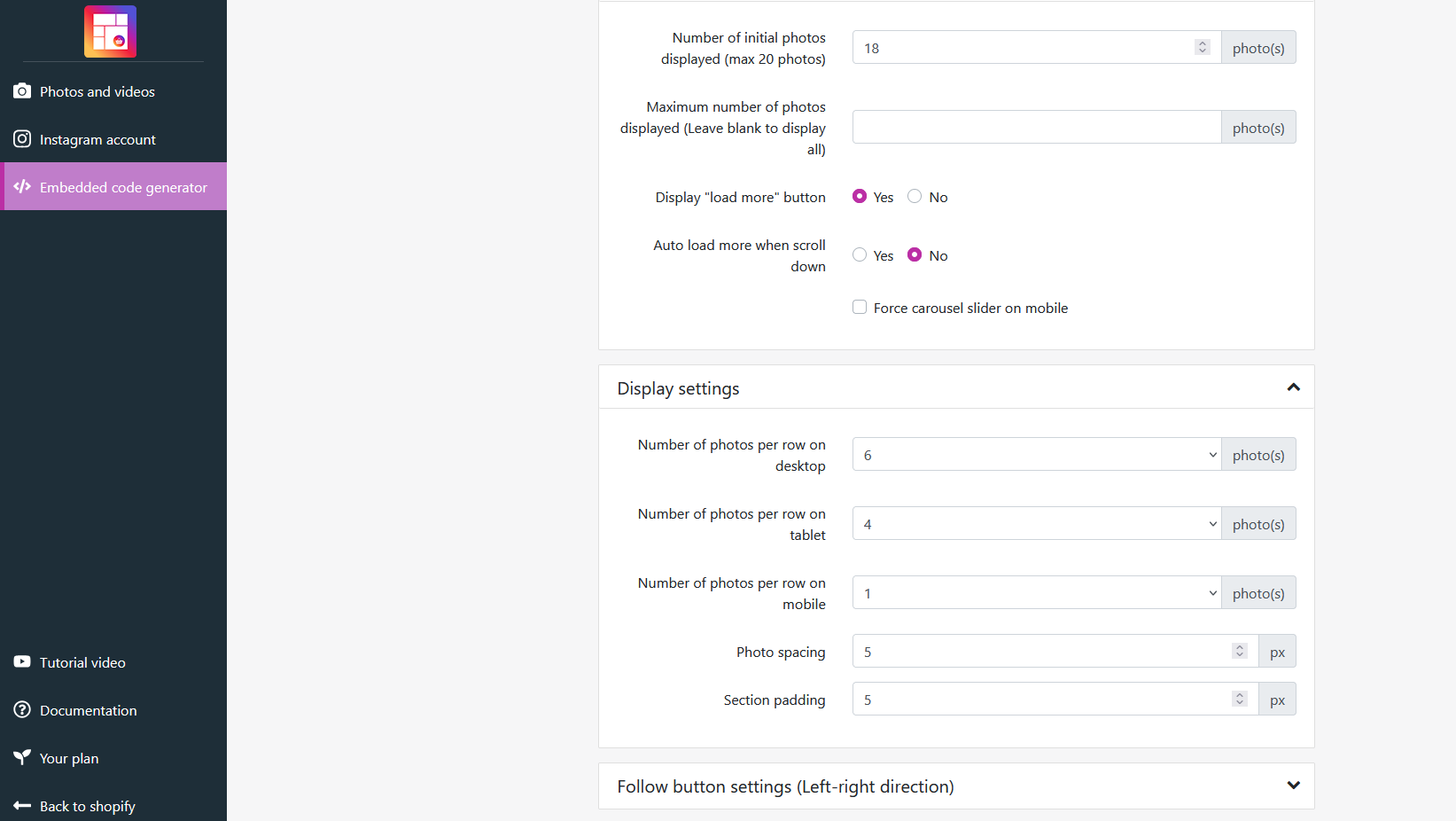Image resolution: width=1456 pixels, height=821 pixels.
Task: Click the code brackets icon for the generator
Action: click(22, 187)
